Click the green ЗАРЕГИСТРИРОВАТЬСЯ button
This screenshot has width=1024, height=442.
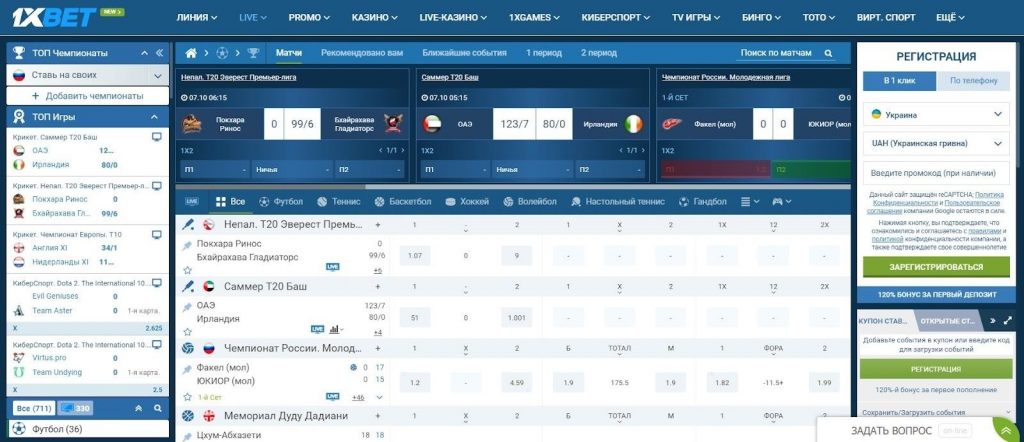(x=936, y=267)
